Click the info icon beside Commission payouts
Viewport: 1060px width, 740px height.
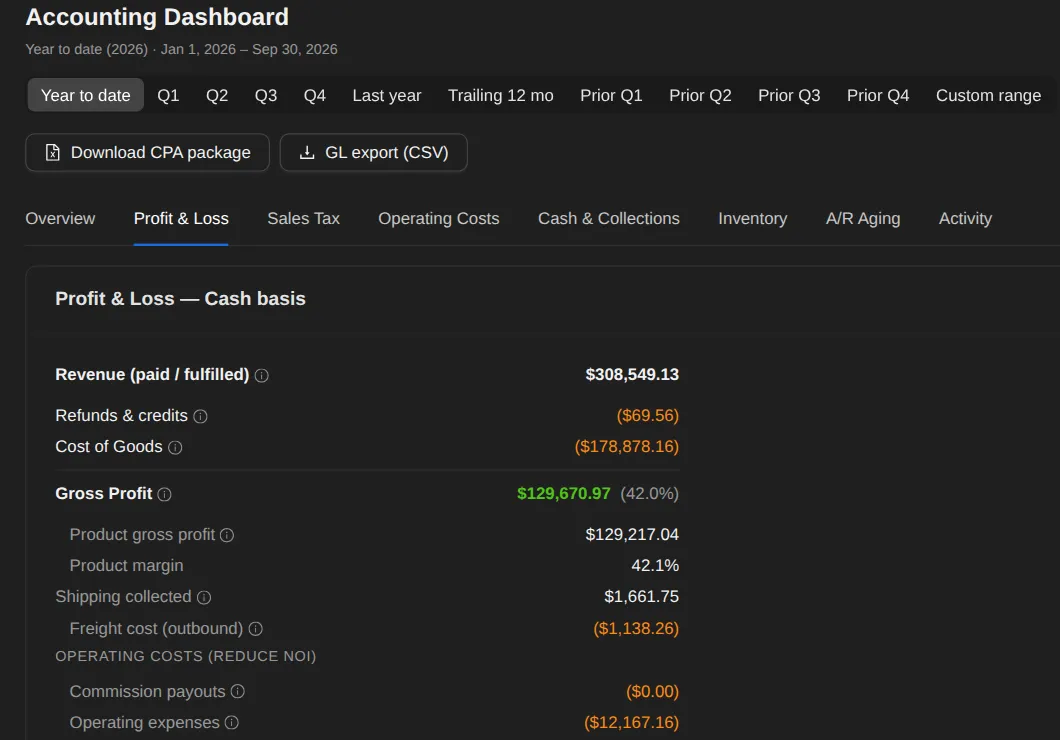pyautogui.click(x=237, y=691)
